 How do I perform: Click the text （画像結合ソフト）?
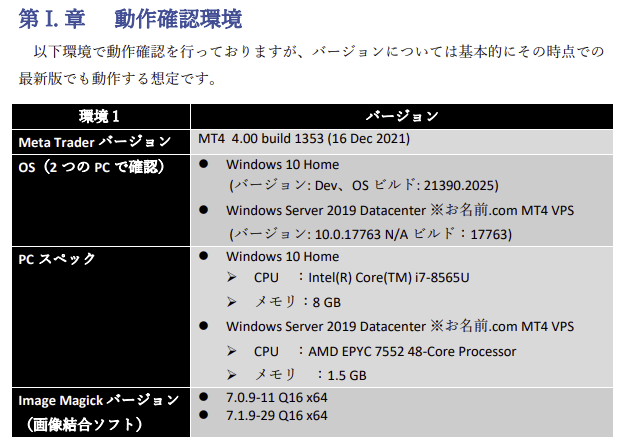[x=84, y=424]
